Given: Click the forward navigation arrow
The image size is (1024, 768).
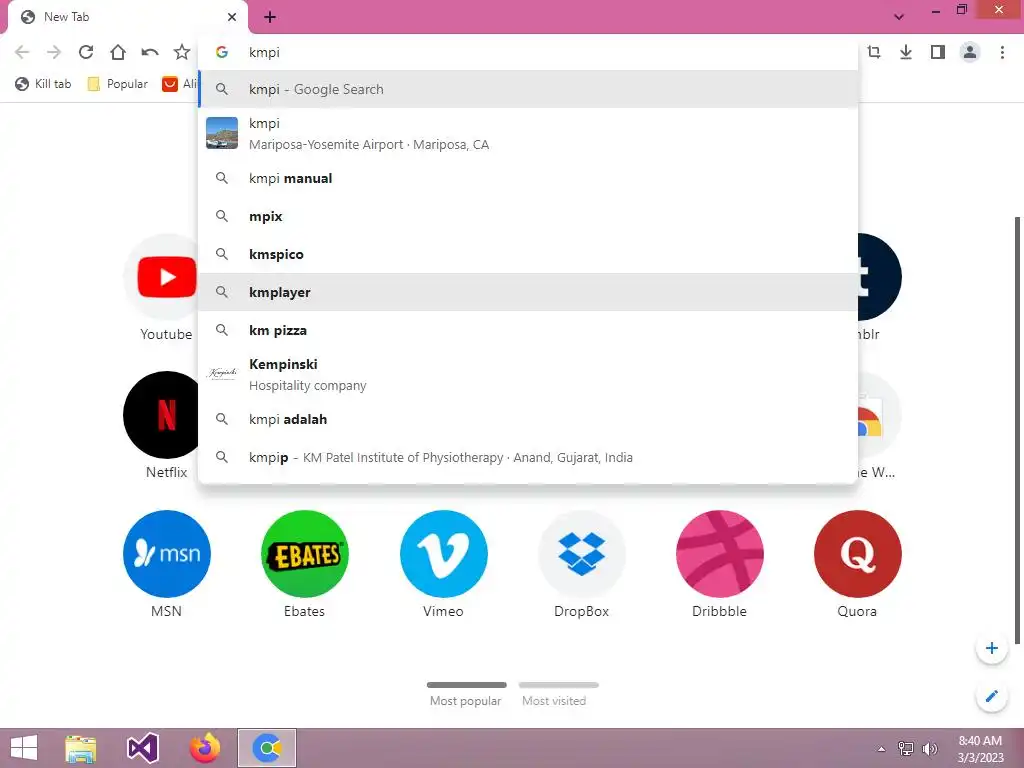Looking at the screenshot, I should (54, 52).
